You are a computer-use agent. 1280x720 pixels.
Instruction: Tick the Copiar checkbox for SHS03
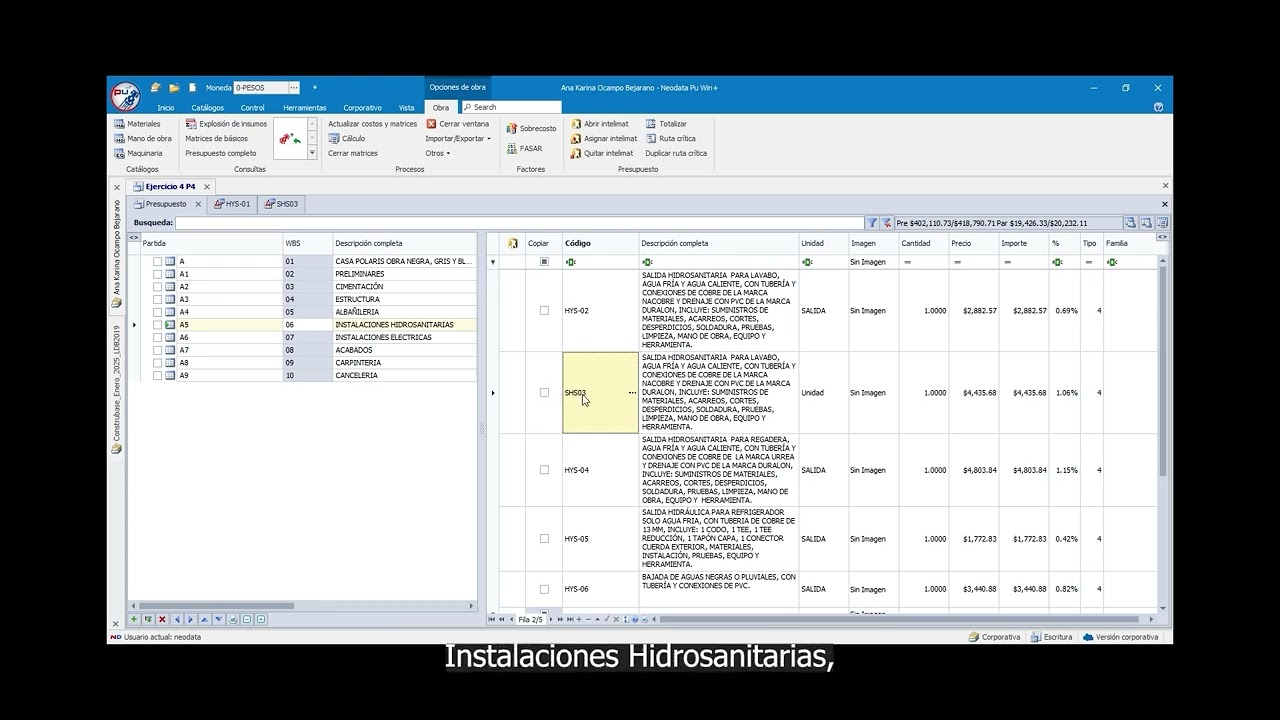[x=544, y=393]
